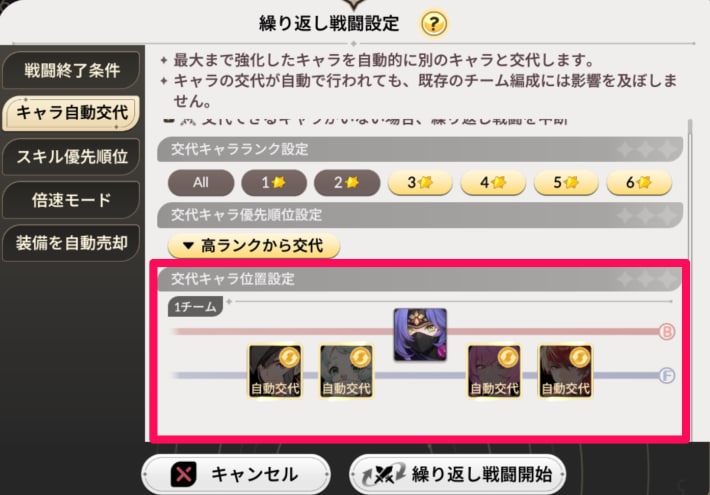Start repeat battle with 繰り返し戦闘開始

(x=458, y=475)
